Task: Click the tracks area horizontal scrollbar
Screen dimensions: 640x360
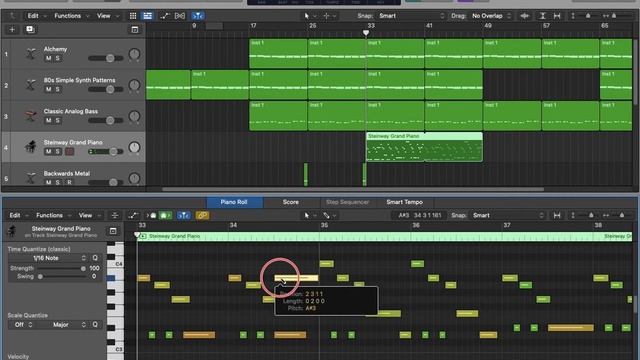Action: (353, 189)
